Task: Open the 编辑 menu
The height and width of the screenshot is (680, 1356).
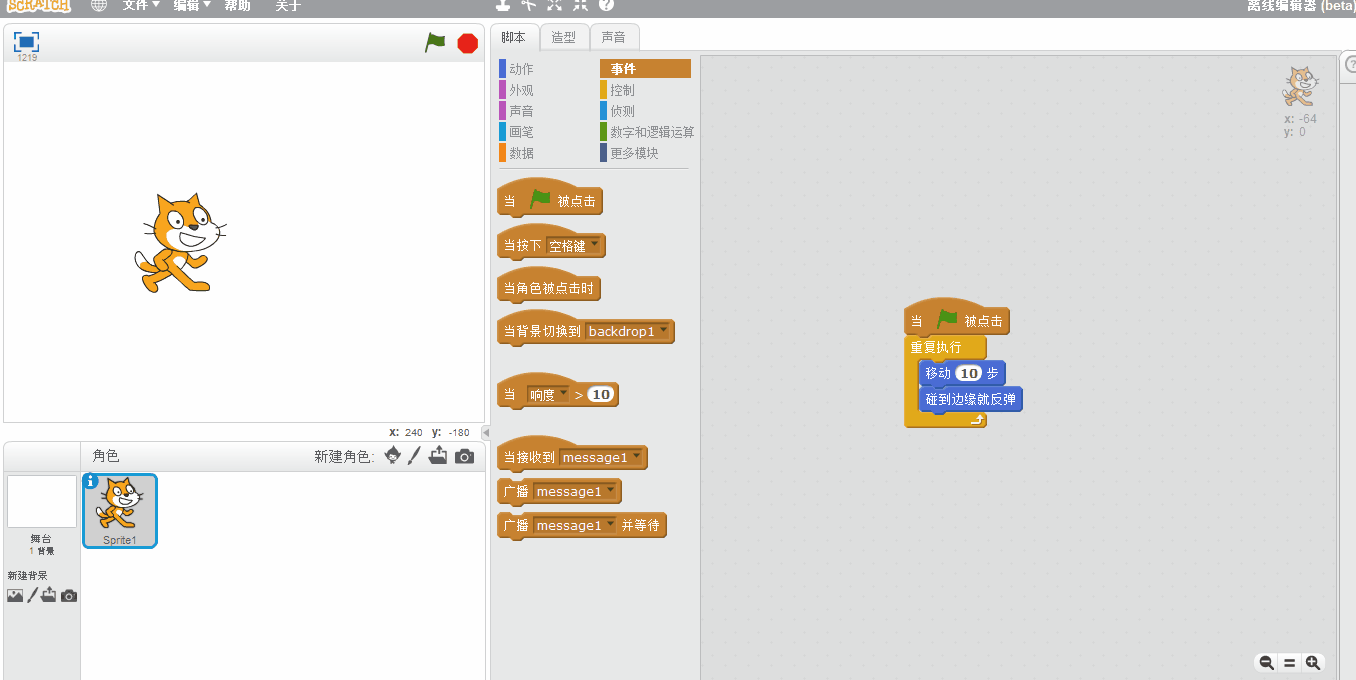Action: (x=191, y=5)
